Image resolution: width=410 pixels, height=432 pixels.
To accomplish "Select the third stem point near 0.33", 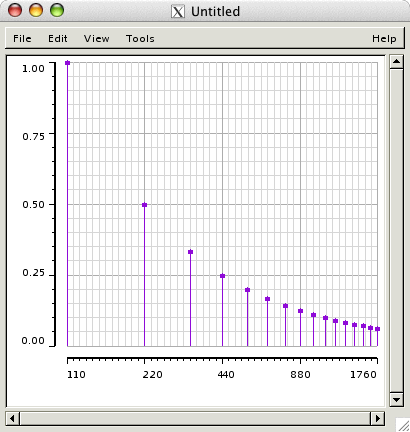I will click(x=190, y=252).
